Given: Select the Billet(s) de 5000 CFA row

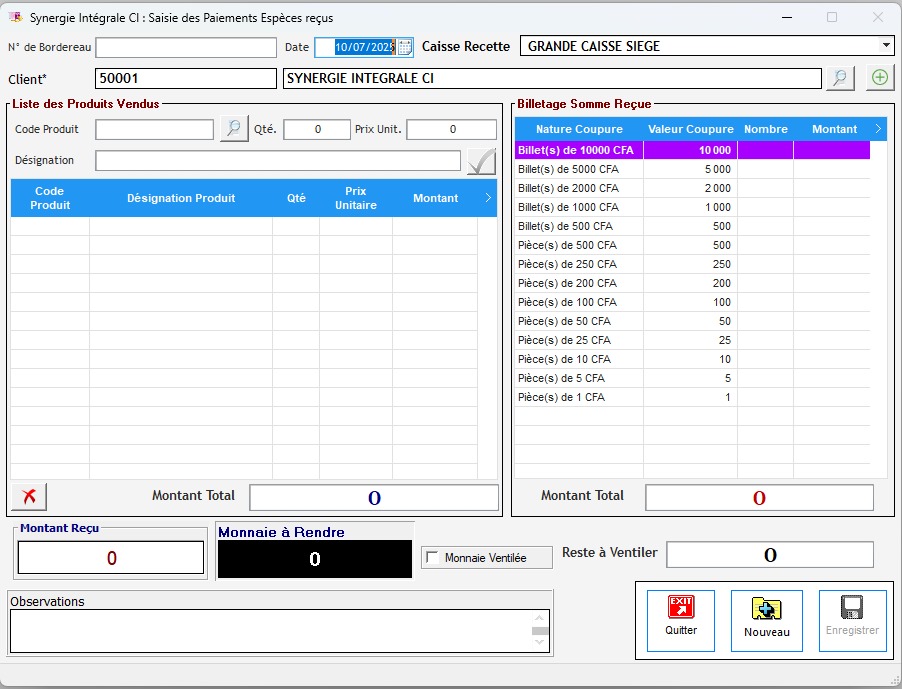Looking at the screenshot, I should point(579,169).
